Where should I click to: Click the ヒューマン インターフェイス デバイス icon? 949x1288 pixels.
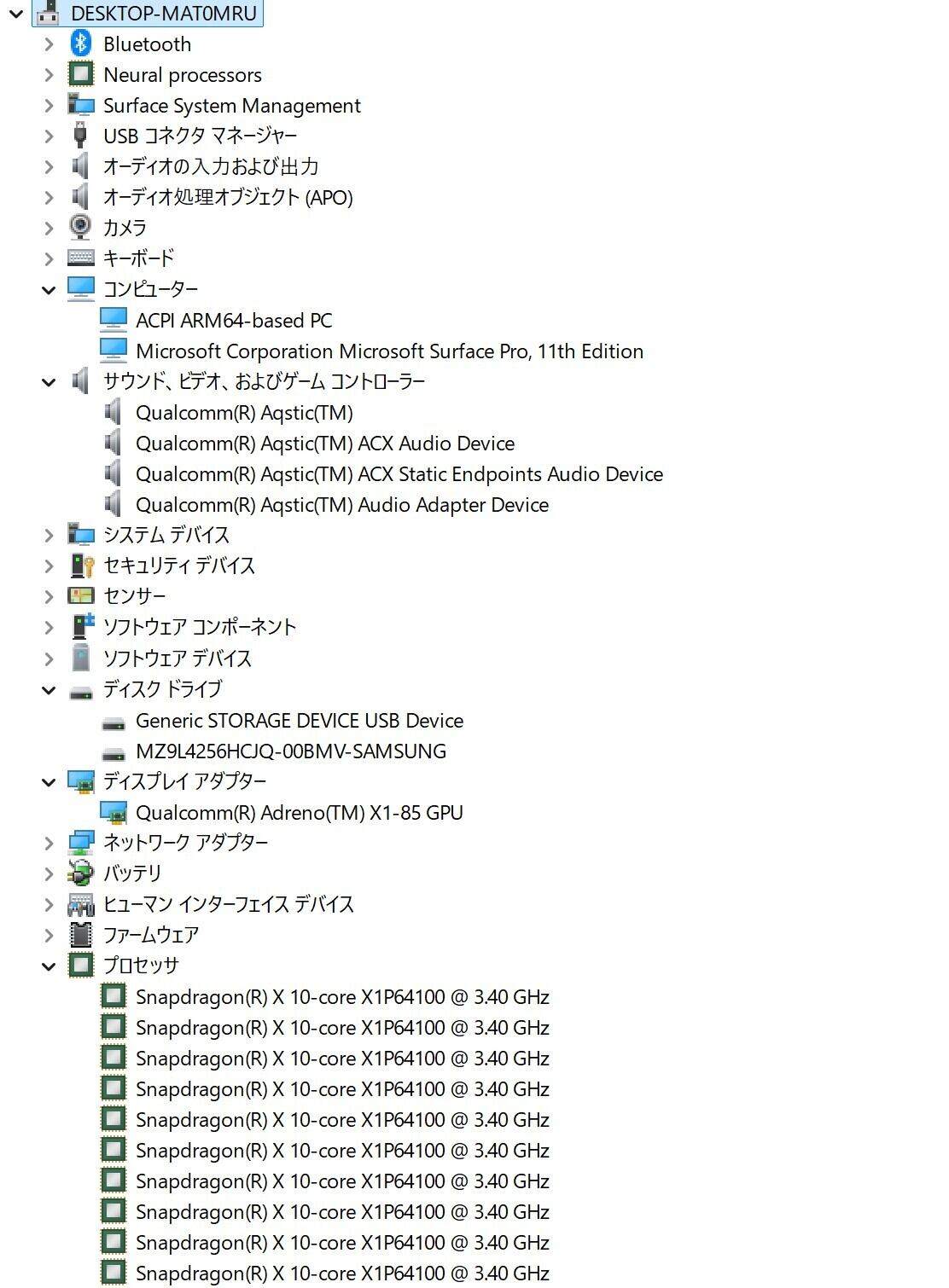click(x=81, y=903)
